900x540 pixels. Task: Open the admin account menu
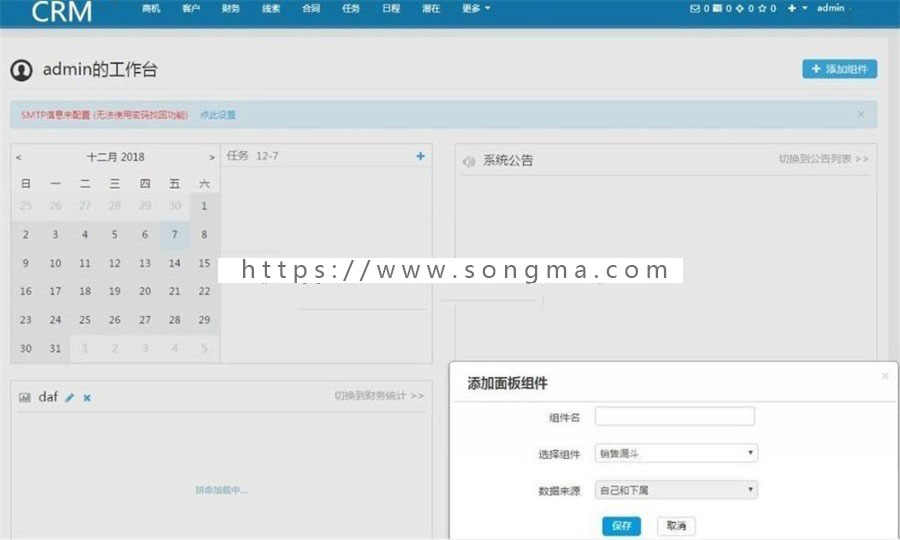pyautogui.click(x=831, y=8)
